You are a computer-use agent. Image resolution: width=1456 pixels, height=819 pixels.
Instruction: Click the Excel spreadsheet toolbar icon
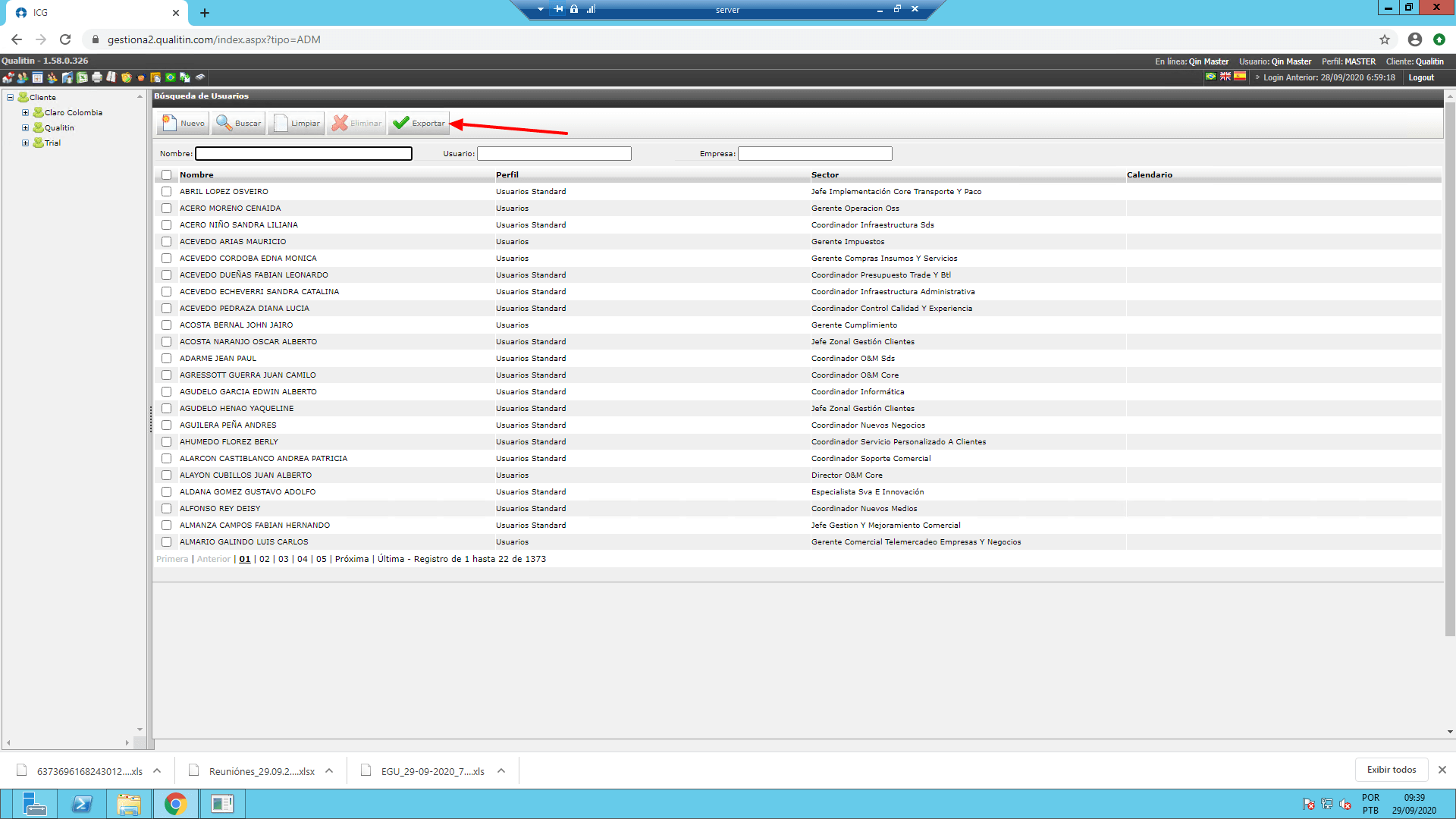82,77
